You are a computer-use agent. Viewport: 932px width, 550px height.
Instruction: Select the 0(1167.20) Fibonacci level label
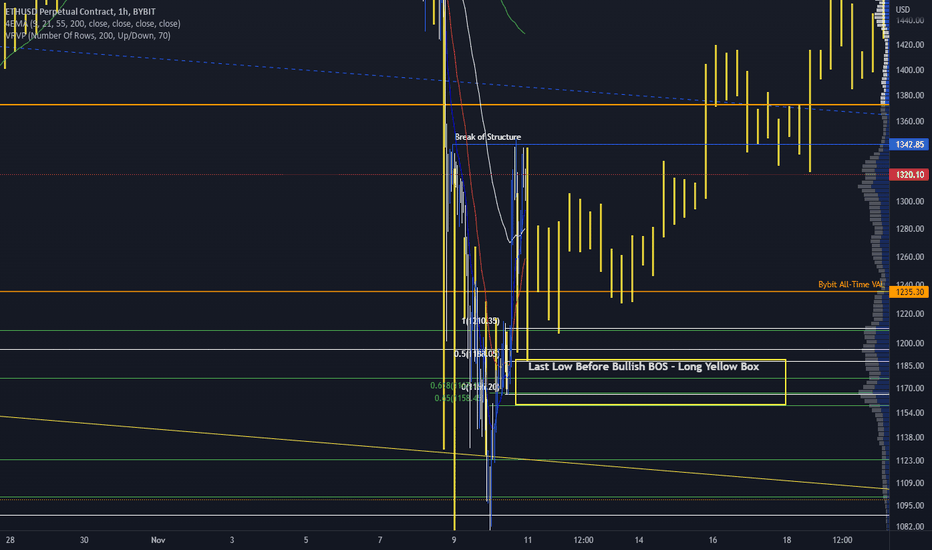482,387
